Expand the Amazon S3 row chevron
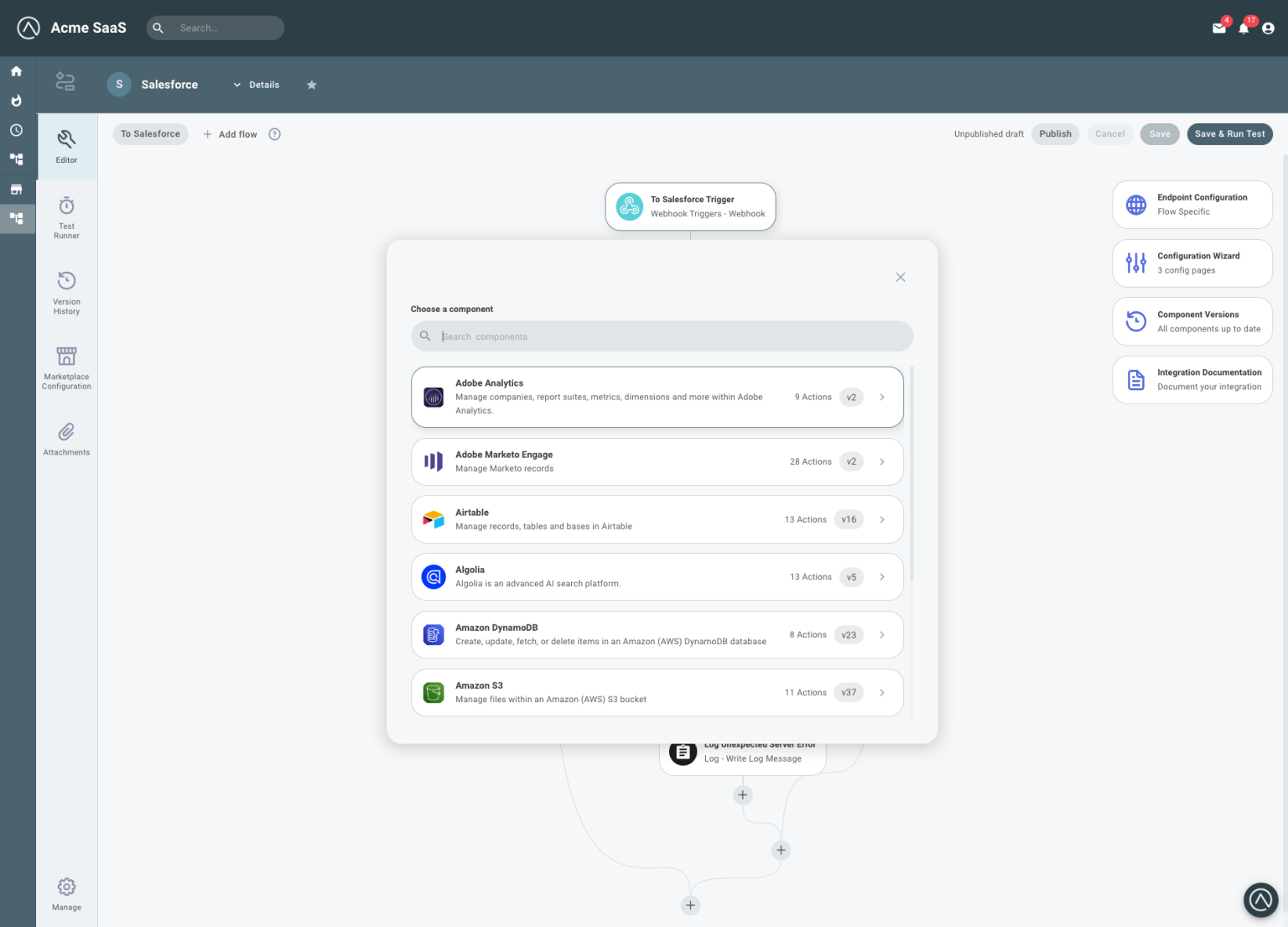 (x=882, y=693)
